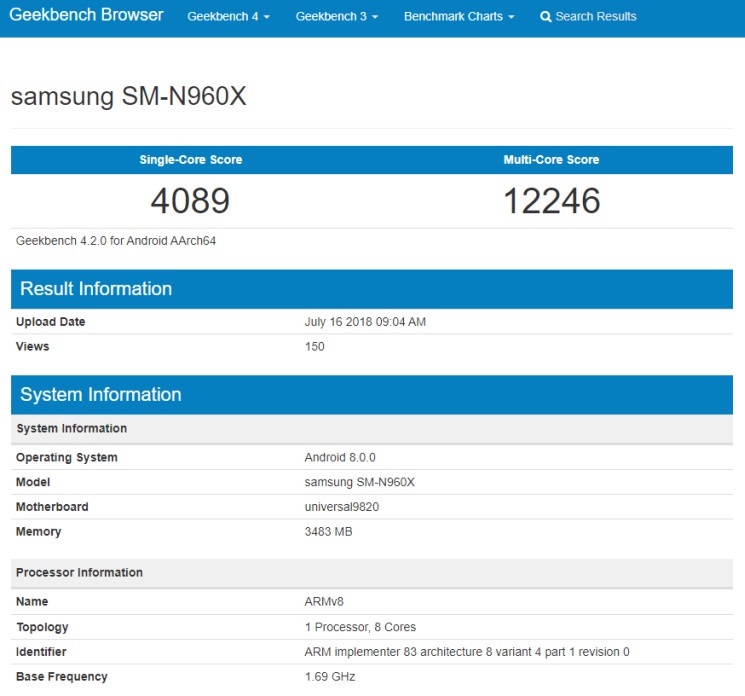Select the Multi-Core Score header
The image size is (745, 696).
tap(551, 160)
